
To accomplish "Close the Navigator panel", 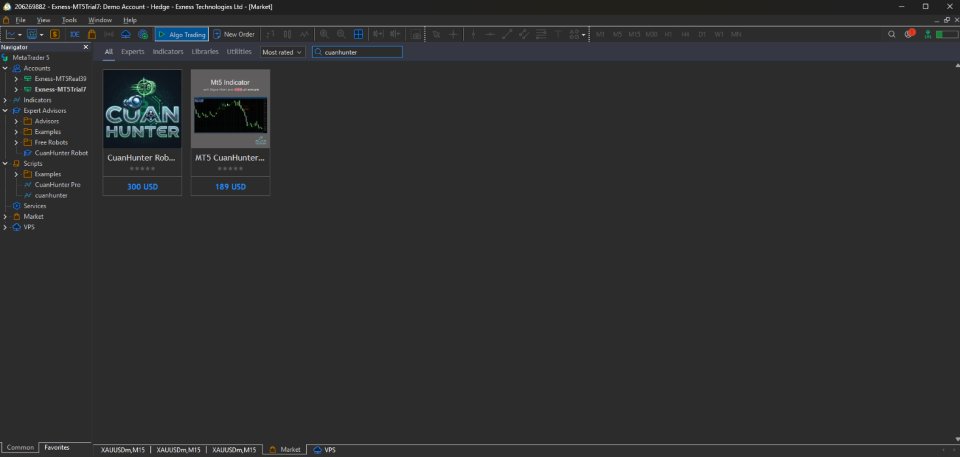I will [86, 47].
